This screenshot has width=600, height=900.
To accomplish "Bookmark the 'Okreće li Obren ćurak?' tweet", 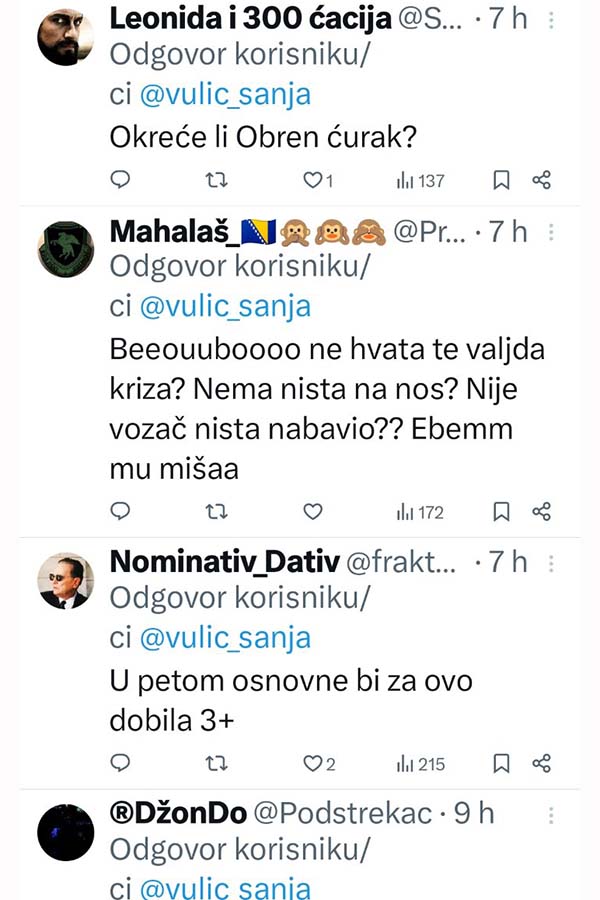I will pos(502,180).
